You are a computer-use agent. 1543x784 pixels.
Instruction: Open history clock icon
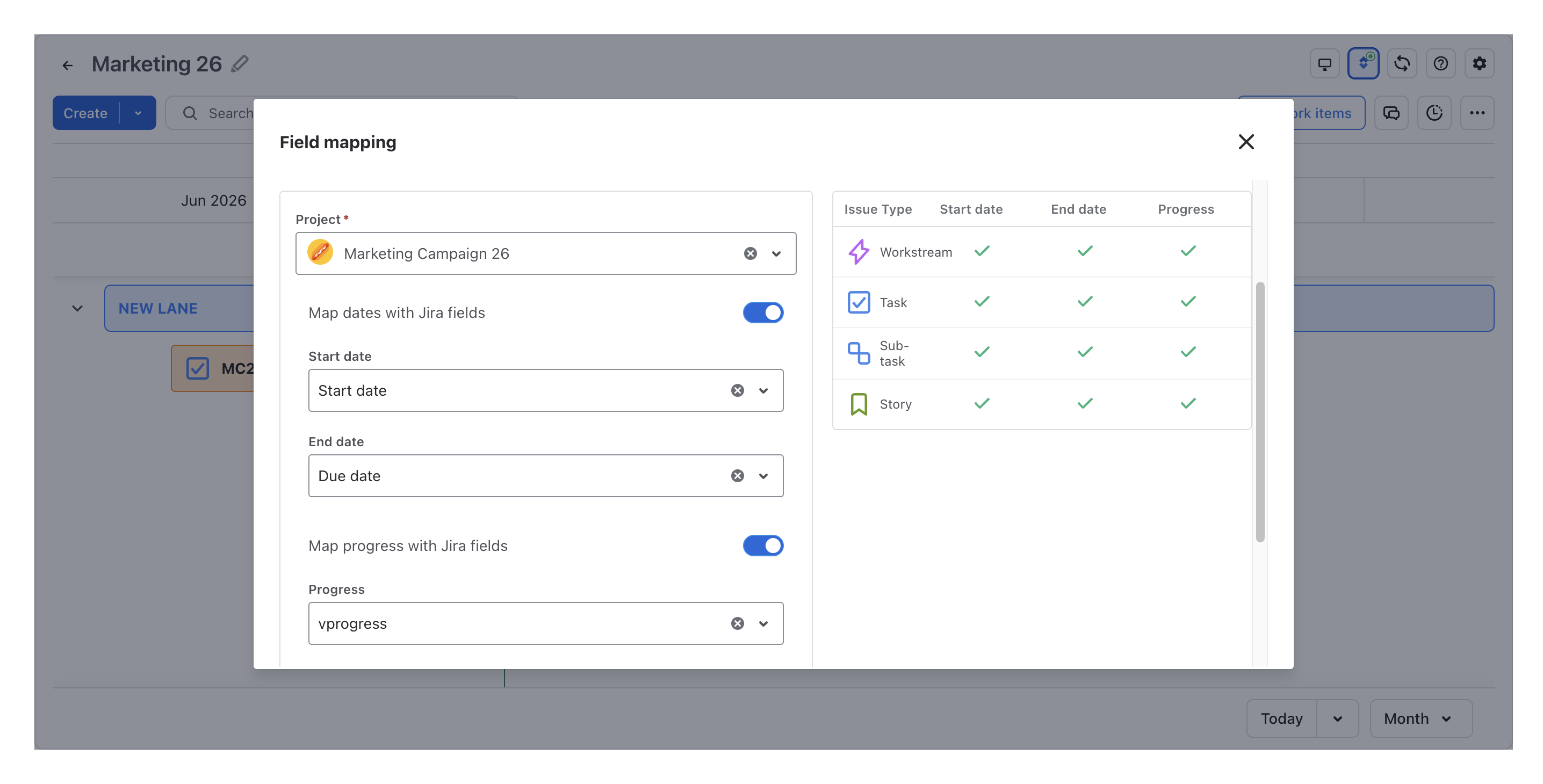[x=1434, y=113]
